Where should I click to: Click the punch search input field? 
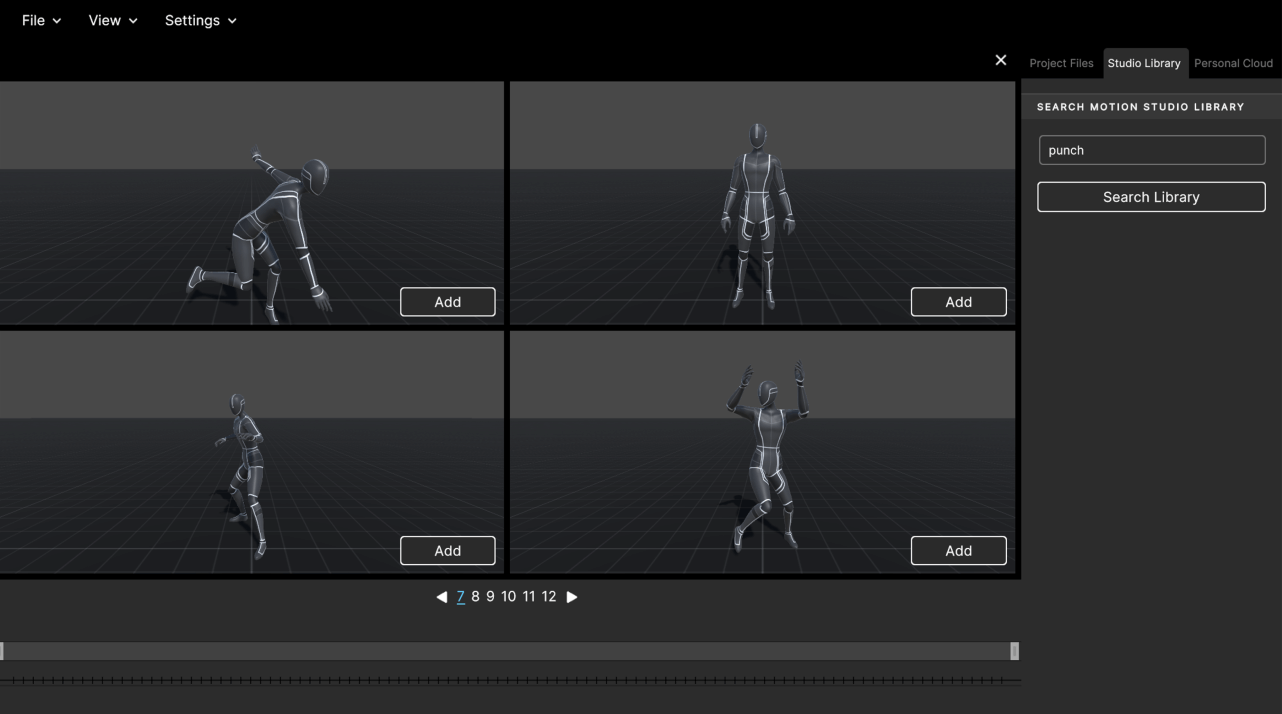(x=1151, y=149)
